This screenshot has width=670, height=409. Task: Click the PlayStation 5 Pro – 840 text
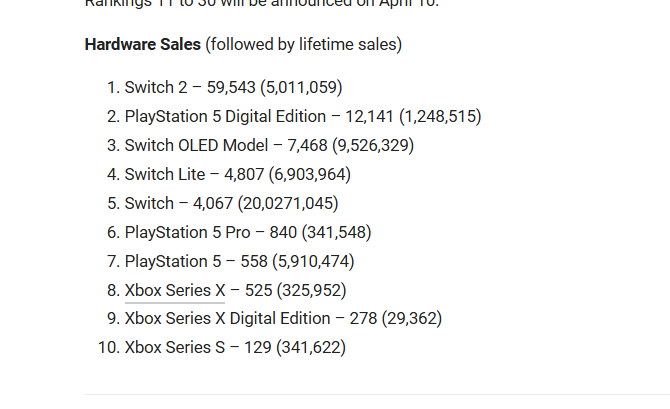211,232
